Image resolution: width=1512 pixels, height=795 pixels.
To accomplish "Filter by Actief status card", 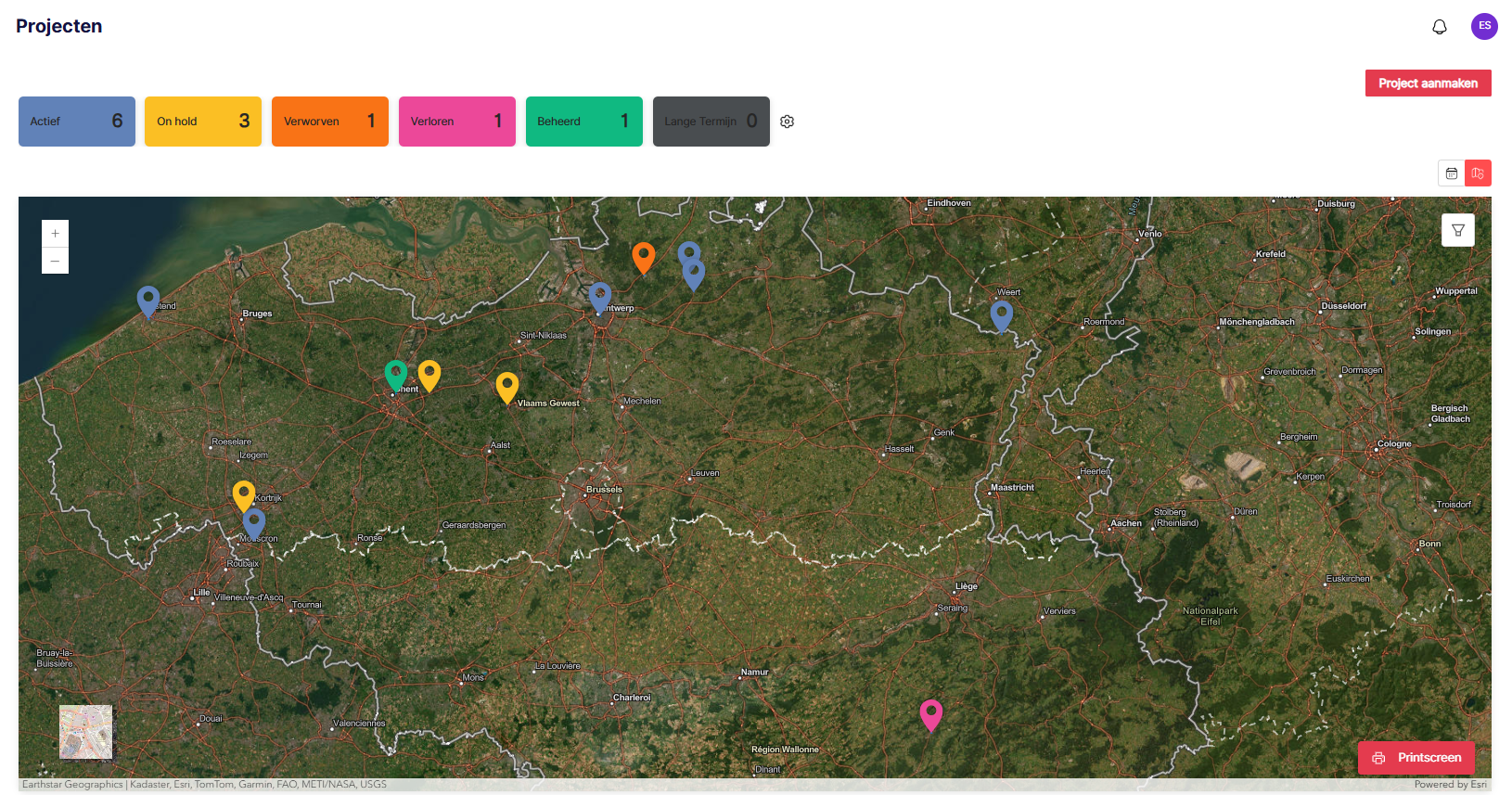I will point(77,122).
